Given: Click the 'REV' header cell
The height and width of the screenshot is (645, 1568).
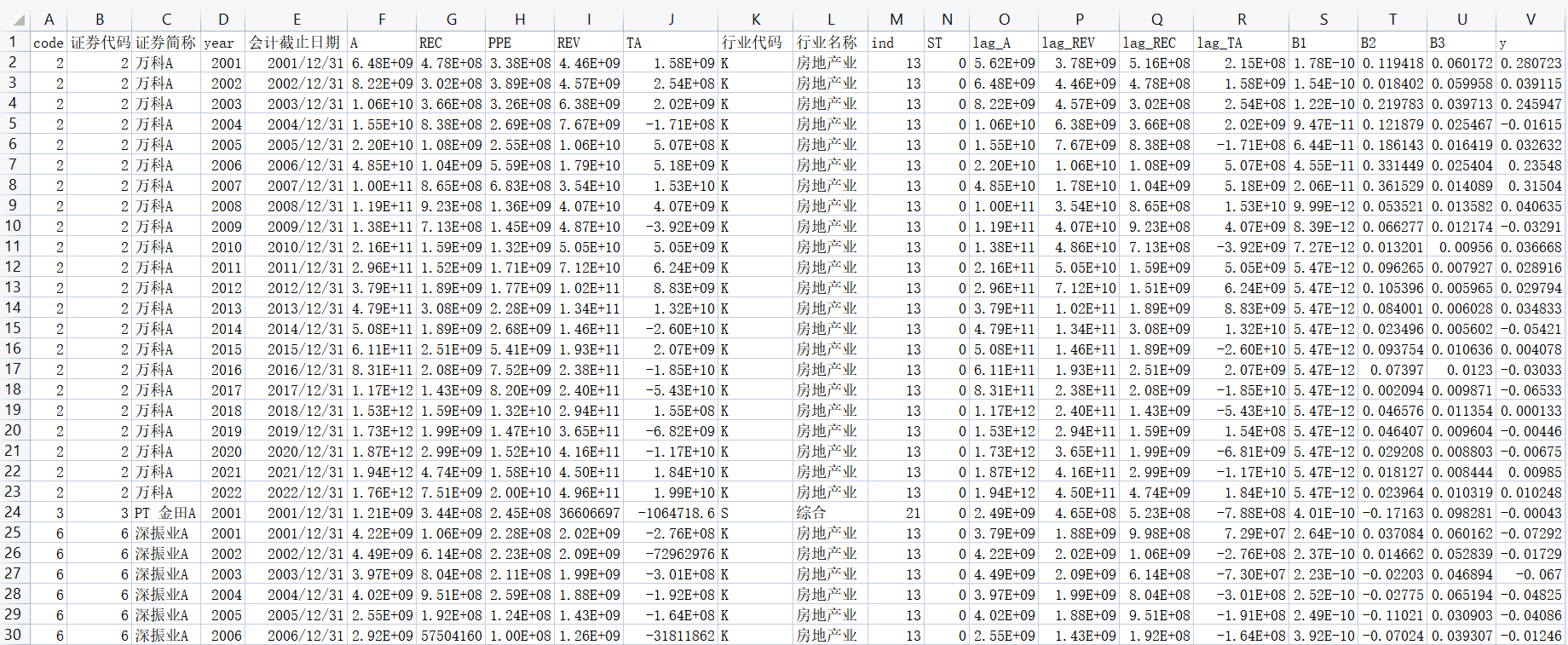Looking at the screenshot, I should [589, 43].
